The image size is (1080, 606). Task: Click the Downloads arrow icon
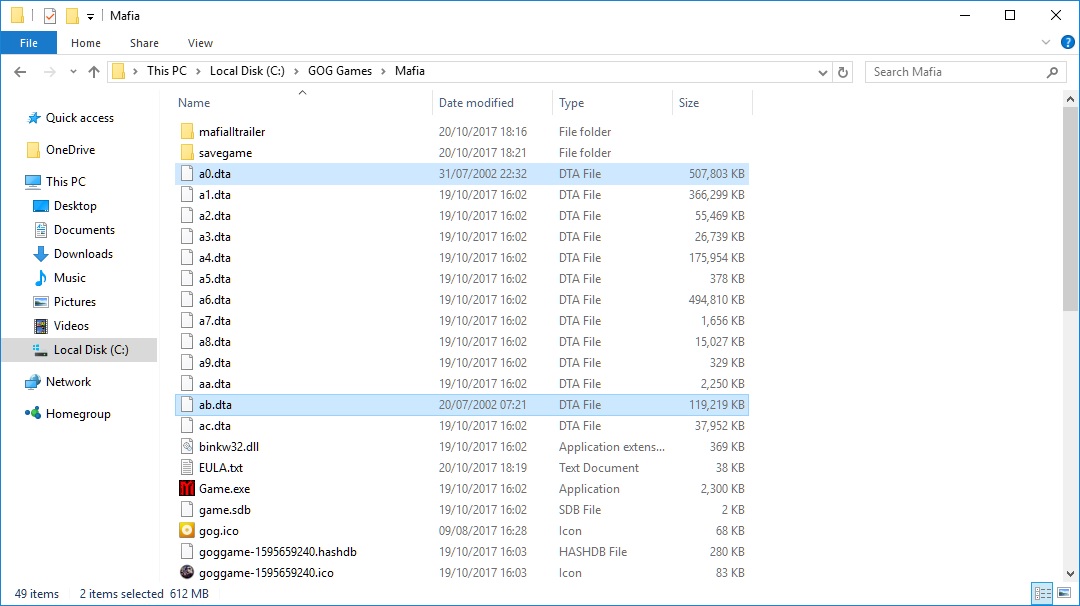(x=41, y=254)
